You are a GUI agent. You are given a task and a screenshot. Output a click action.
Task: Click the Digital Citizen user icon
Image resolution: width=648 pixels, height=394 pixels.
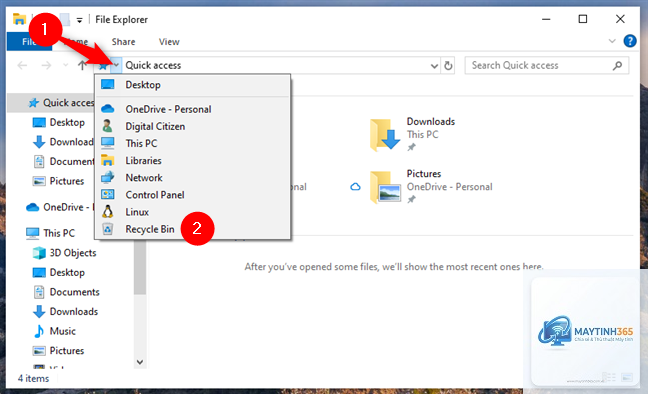point(107,126)
